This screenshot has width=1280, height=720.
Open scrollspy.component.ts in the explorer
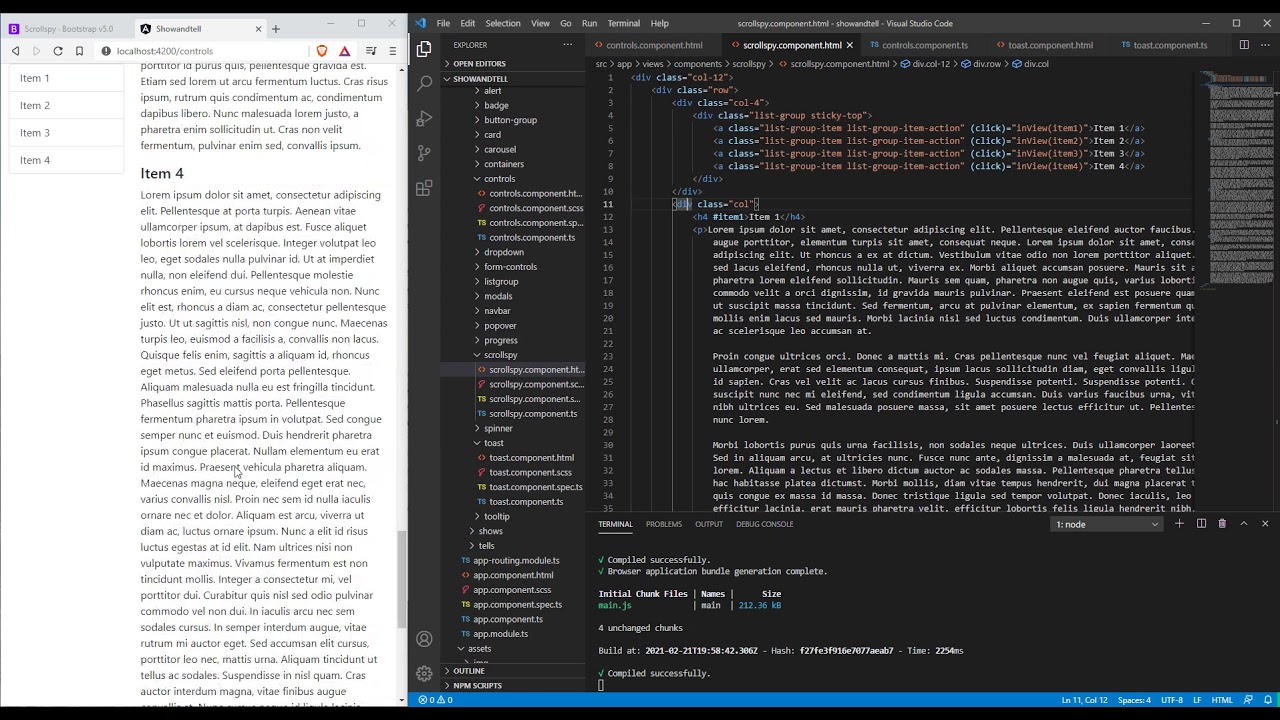point(533,414)
